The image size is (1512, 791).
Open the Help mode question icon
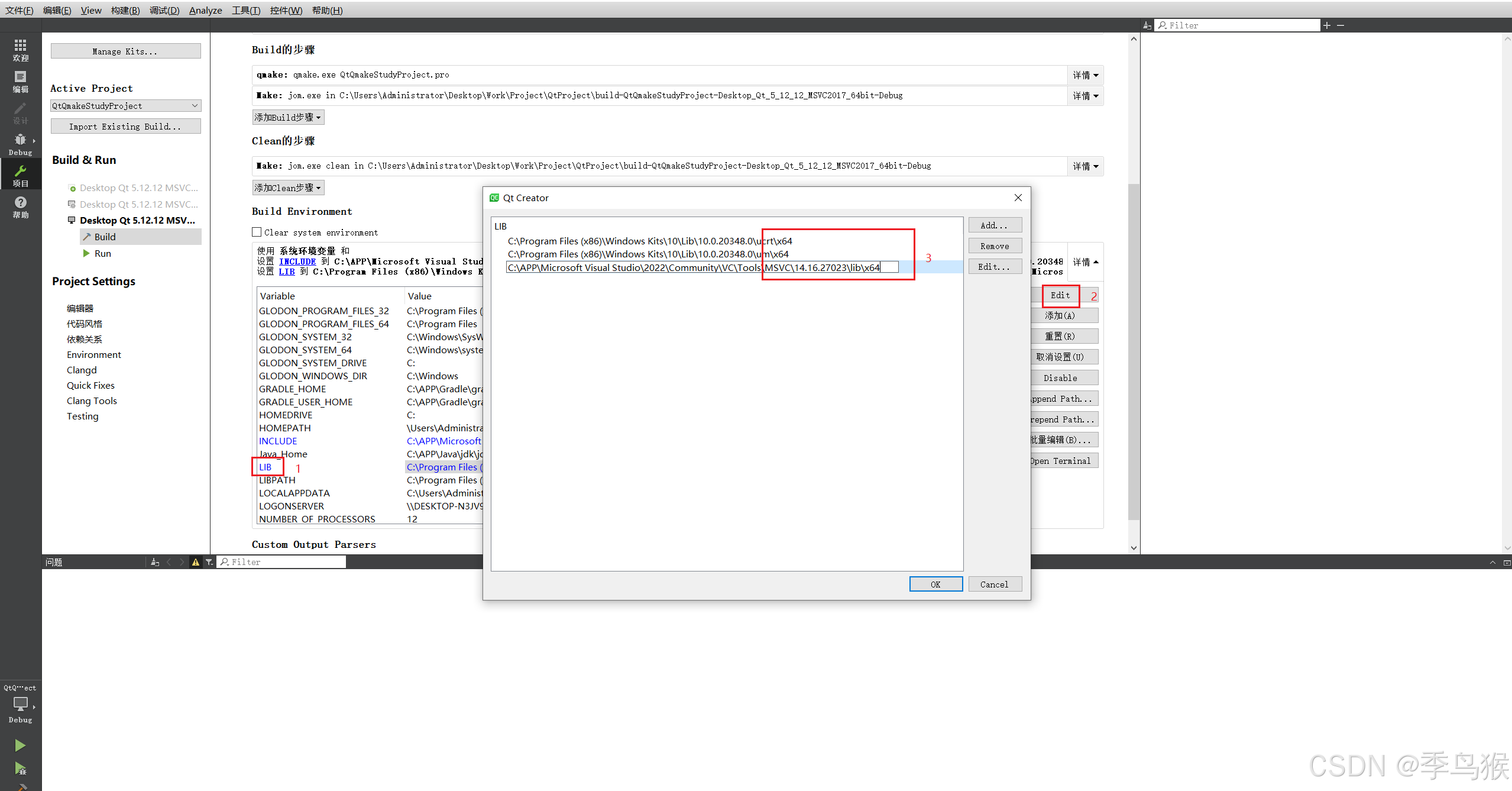(20, 206)
